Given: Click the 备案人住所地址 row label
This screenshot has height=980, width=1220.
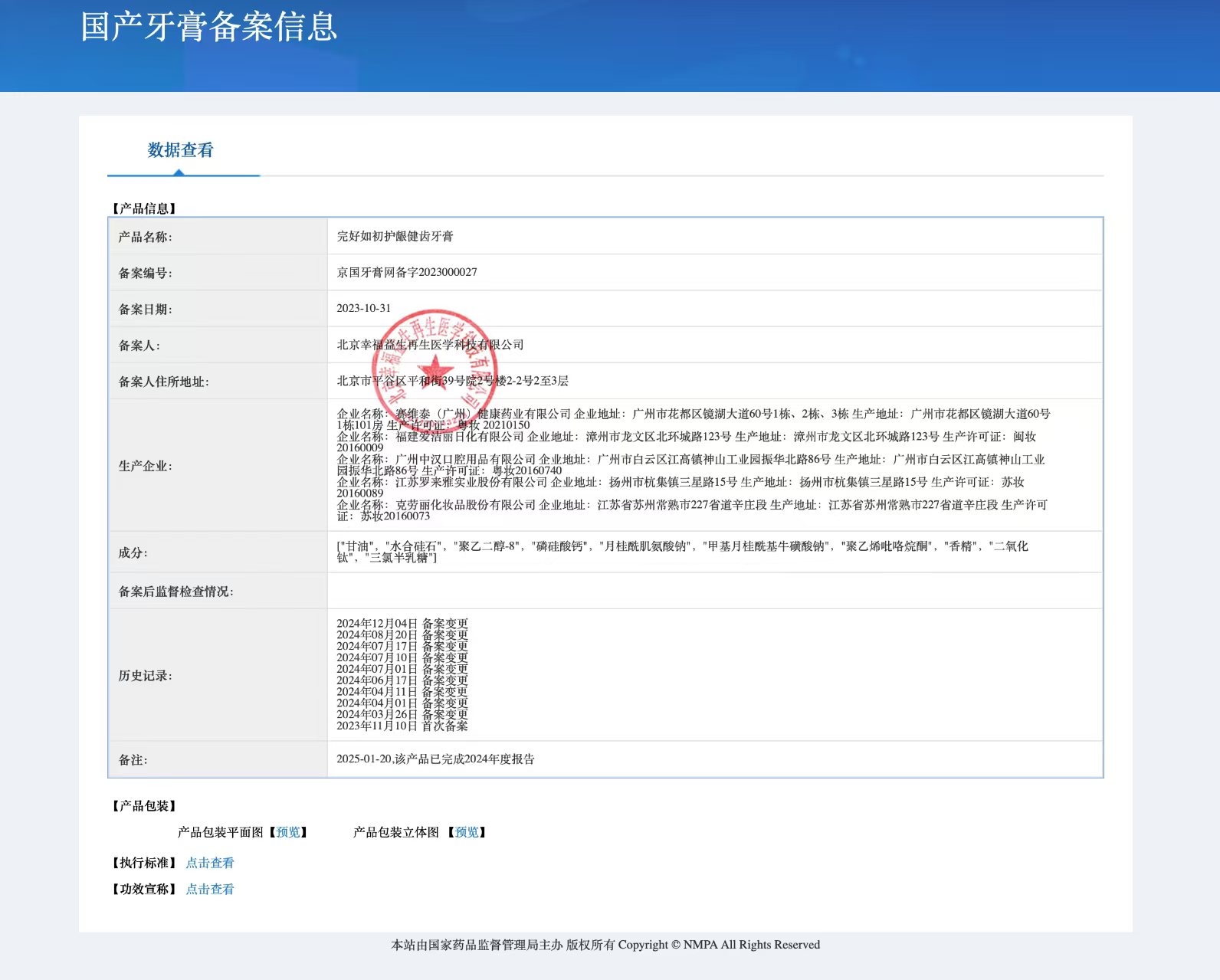Looking at the screenshot, I should point(164,382).
